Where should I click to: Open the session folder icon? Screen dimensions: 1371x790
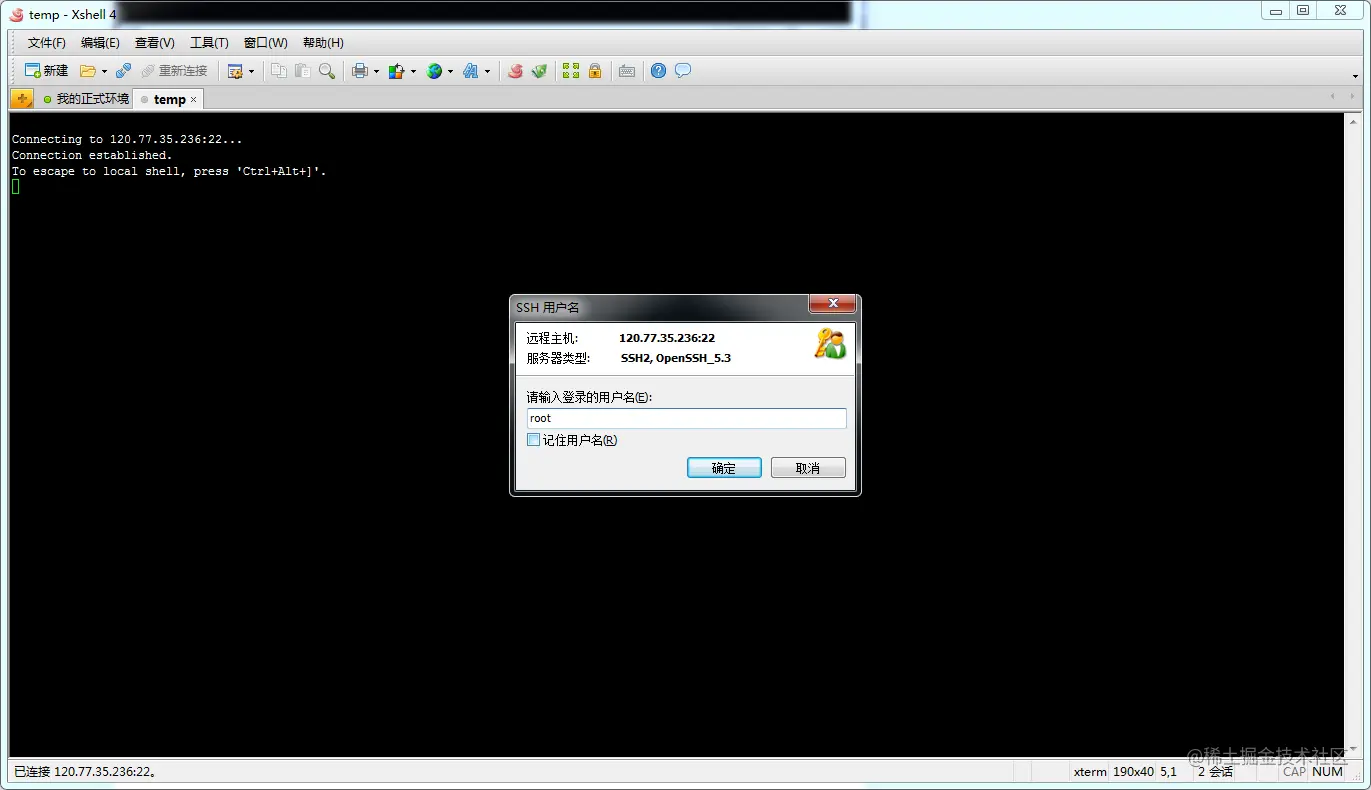pyautogui.click(x=88, y=71)
